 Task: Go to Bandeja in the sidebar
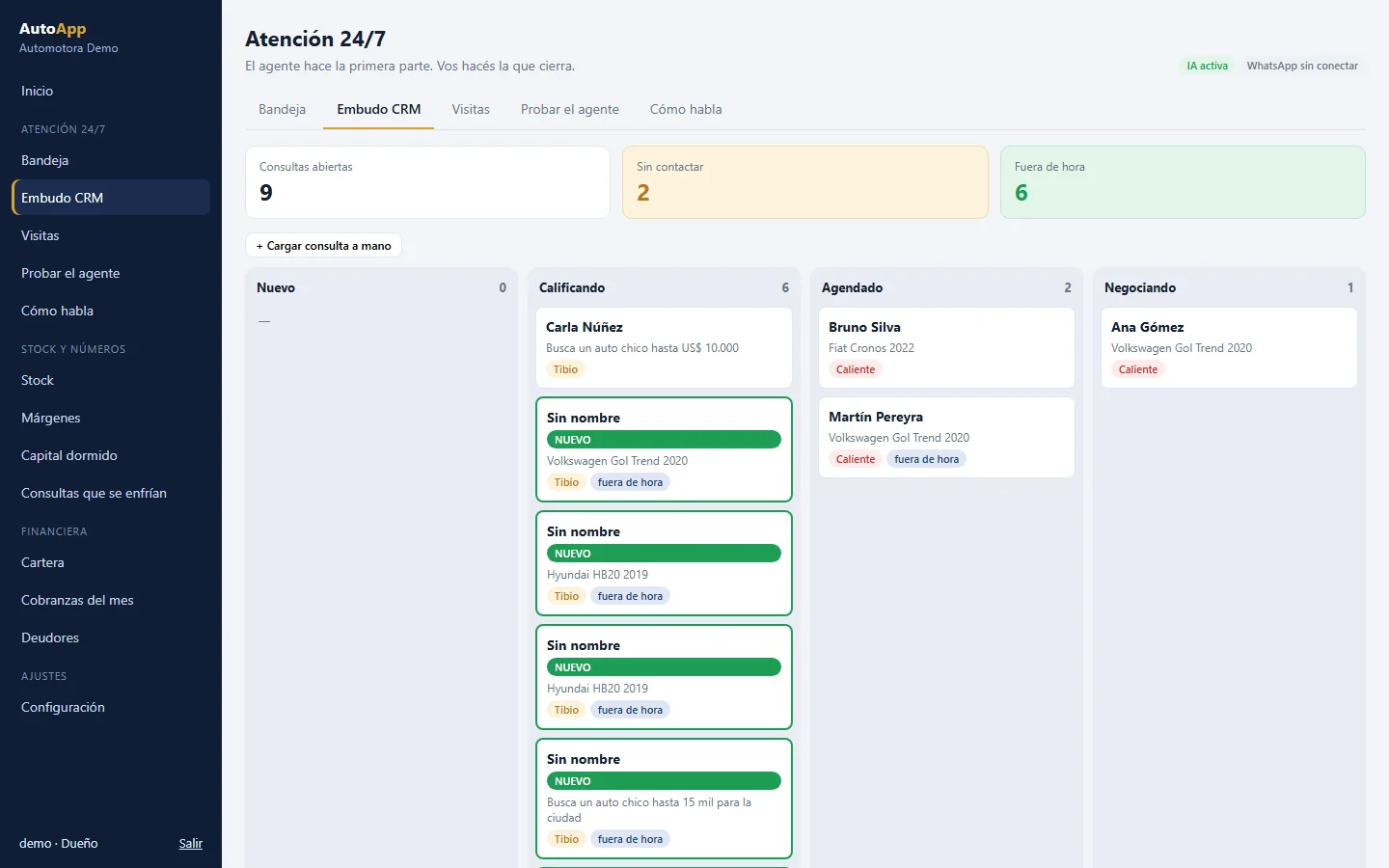[111, 160]
